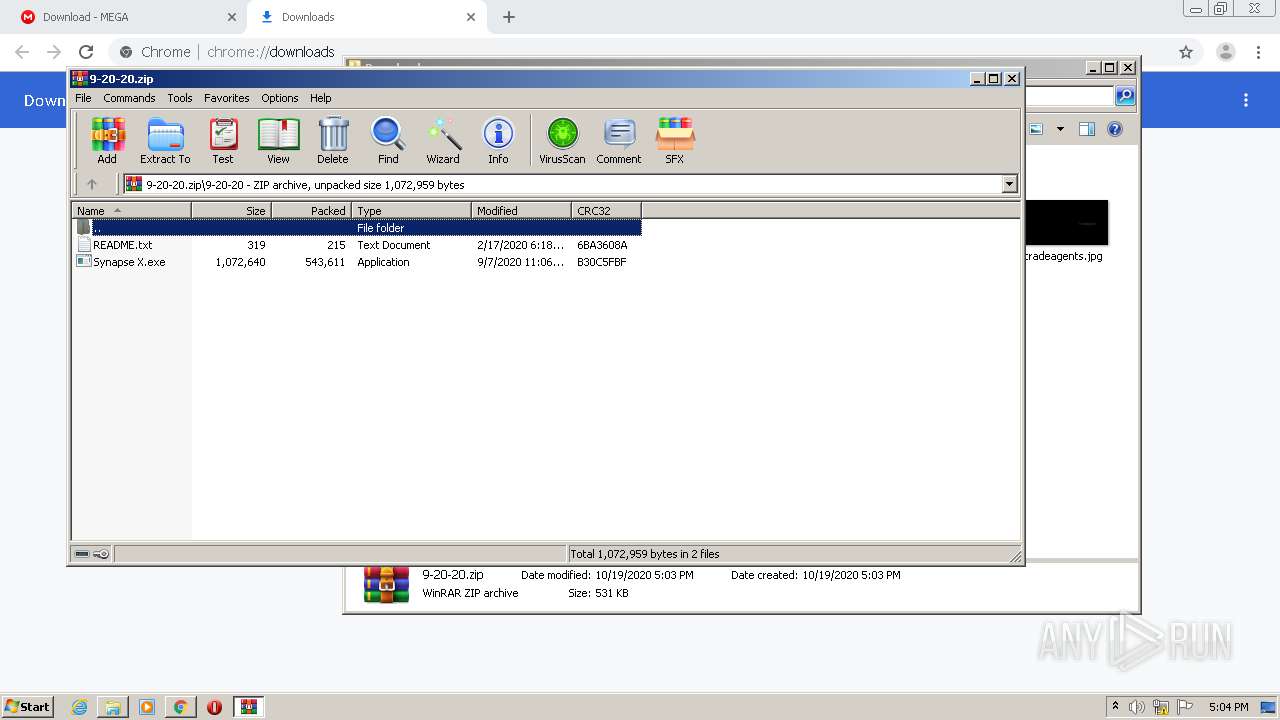Click the Explorer search magnifier button
1280x720 pixels.
(1125, 96)
